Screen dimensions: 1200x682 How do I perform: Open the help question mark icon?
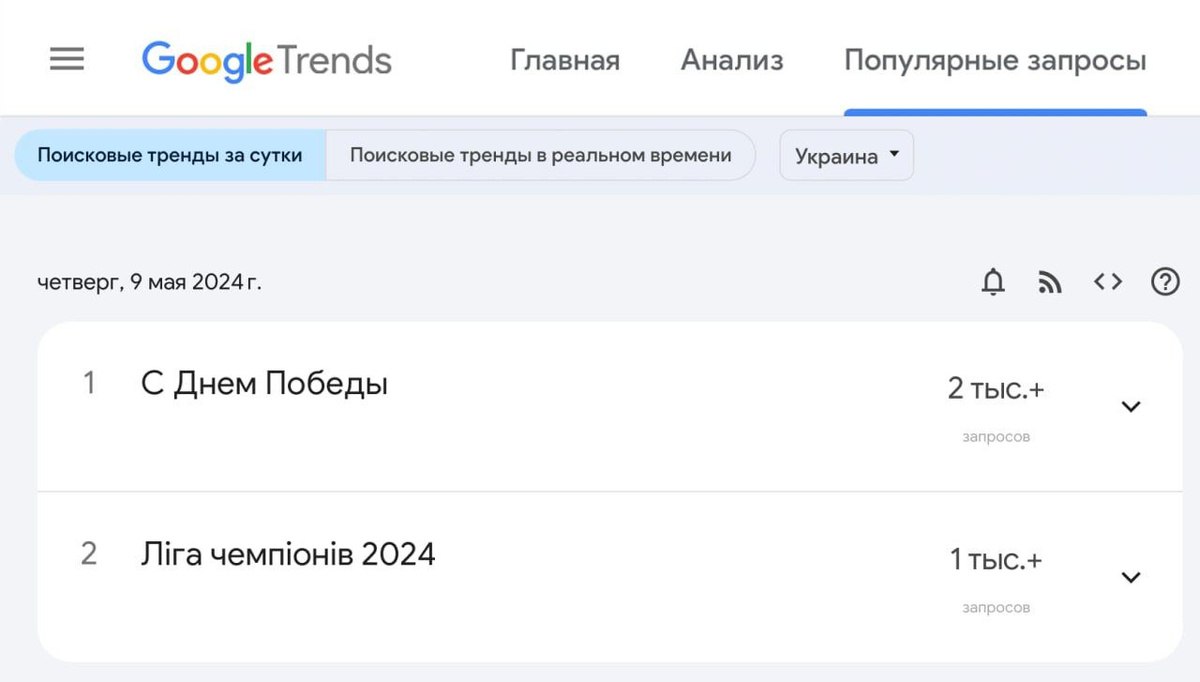click(1165, 283)
